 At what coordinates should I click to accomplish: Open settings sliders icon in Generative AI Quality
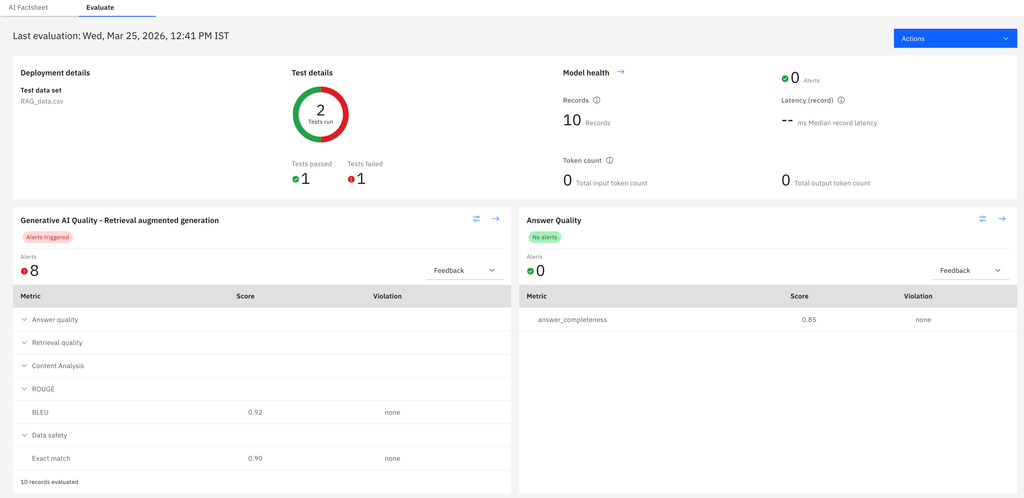(x=476, y=219)
